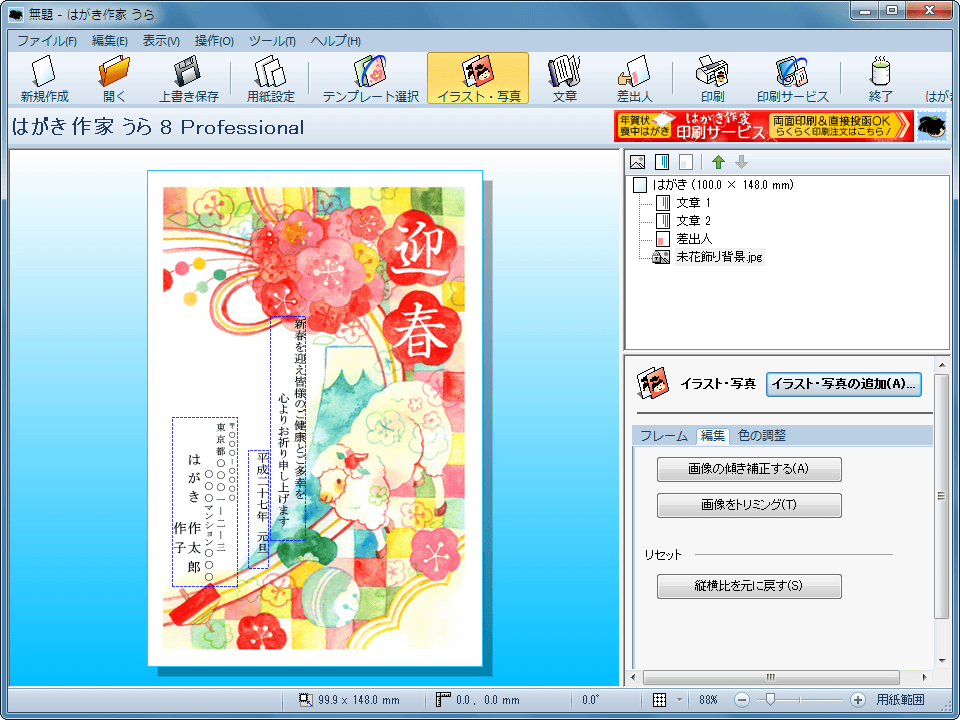Screen dimensions: 960x720
Task: Open the 操作(O) menu
Action: coord(214,41)
